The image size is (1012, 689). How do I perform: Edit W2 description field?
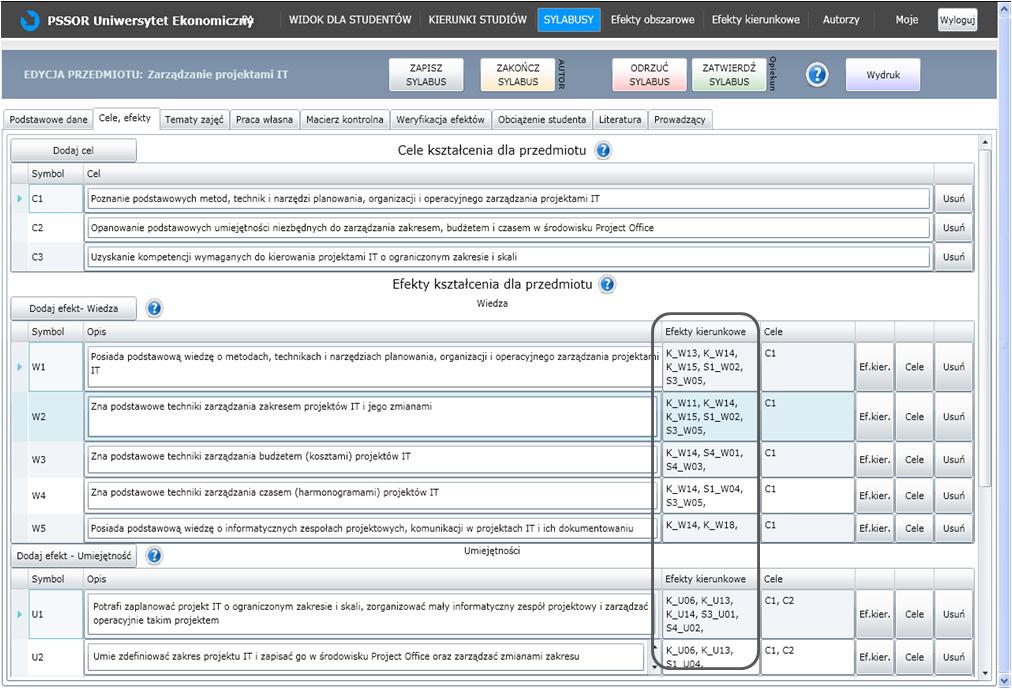372,417
